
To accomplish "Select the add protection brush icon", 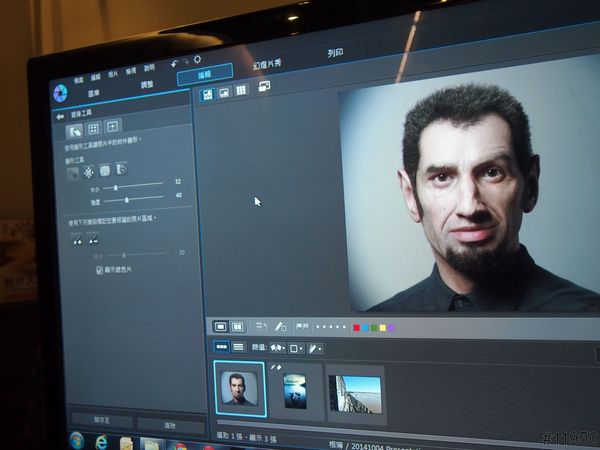I will point(76,238).
